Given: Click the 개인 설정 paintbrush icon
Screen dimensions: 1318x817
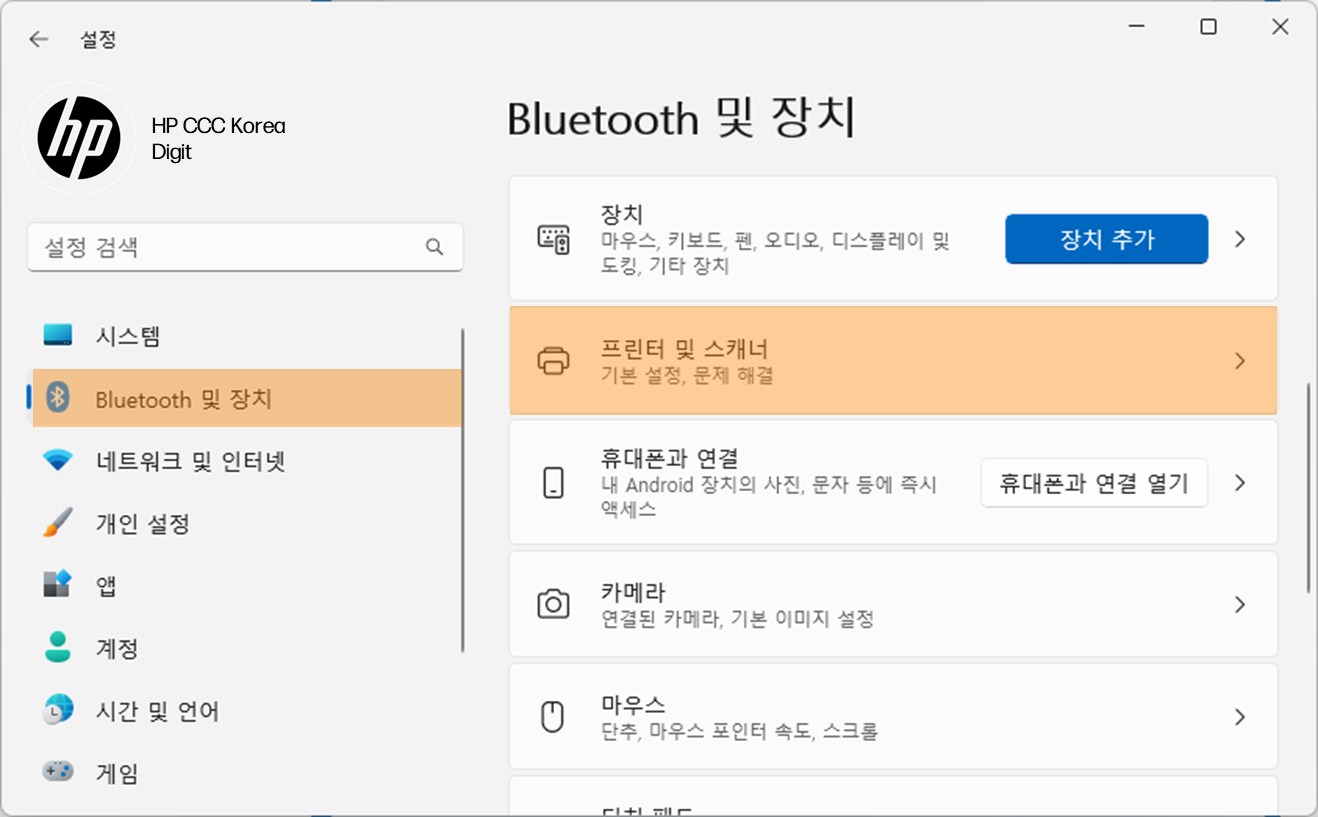Looking at the screenshot, I should point(58,523).
